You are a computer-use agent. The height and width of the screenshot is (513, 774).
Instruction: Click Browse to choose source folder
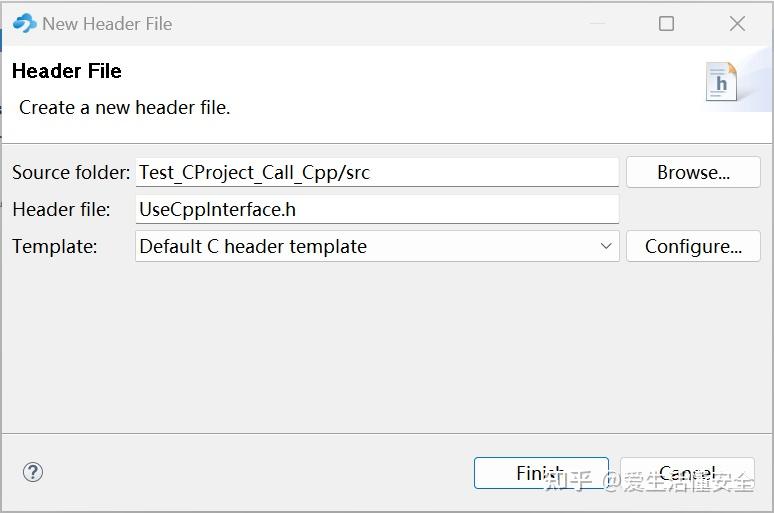[x=693, y=172]
